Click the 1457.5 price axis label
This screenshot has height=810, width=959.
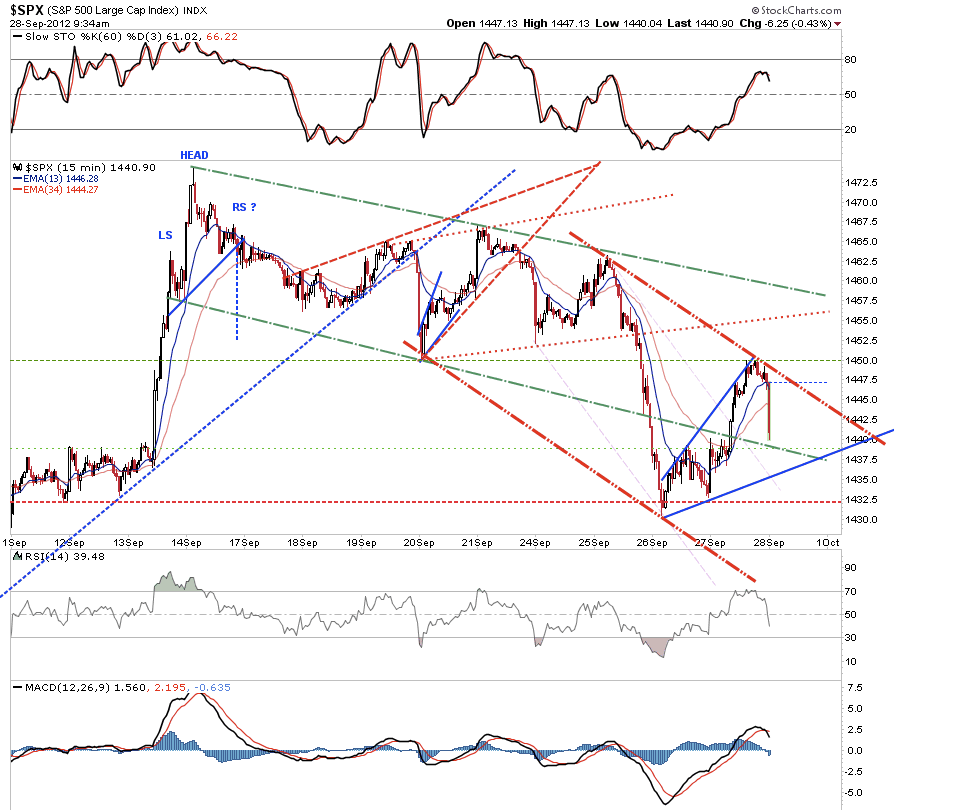(861, 300)
